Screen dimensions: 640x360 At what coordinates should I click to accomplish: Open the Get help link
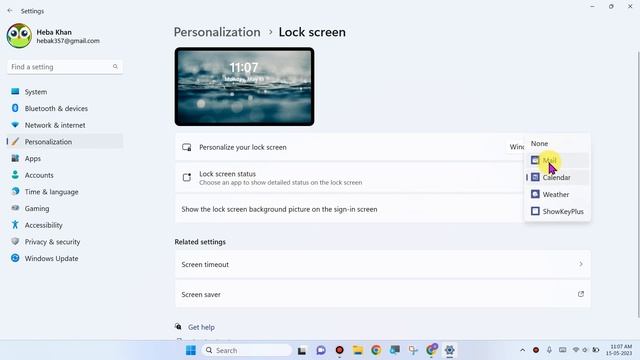pos(201,327)
